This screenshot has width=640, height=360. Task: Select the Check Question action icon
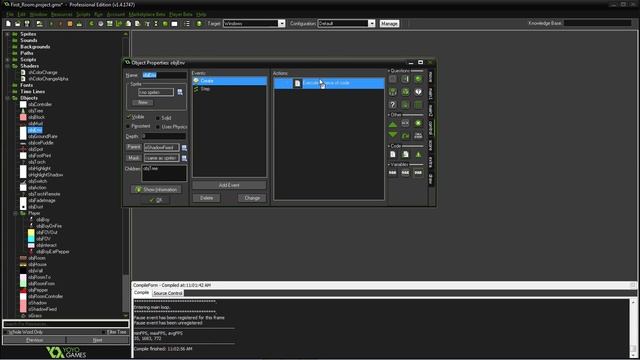tap(418, 92)
